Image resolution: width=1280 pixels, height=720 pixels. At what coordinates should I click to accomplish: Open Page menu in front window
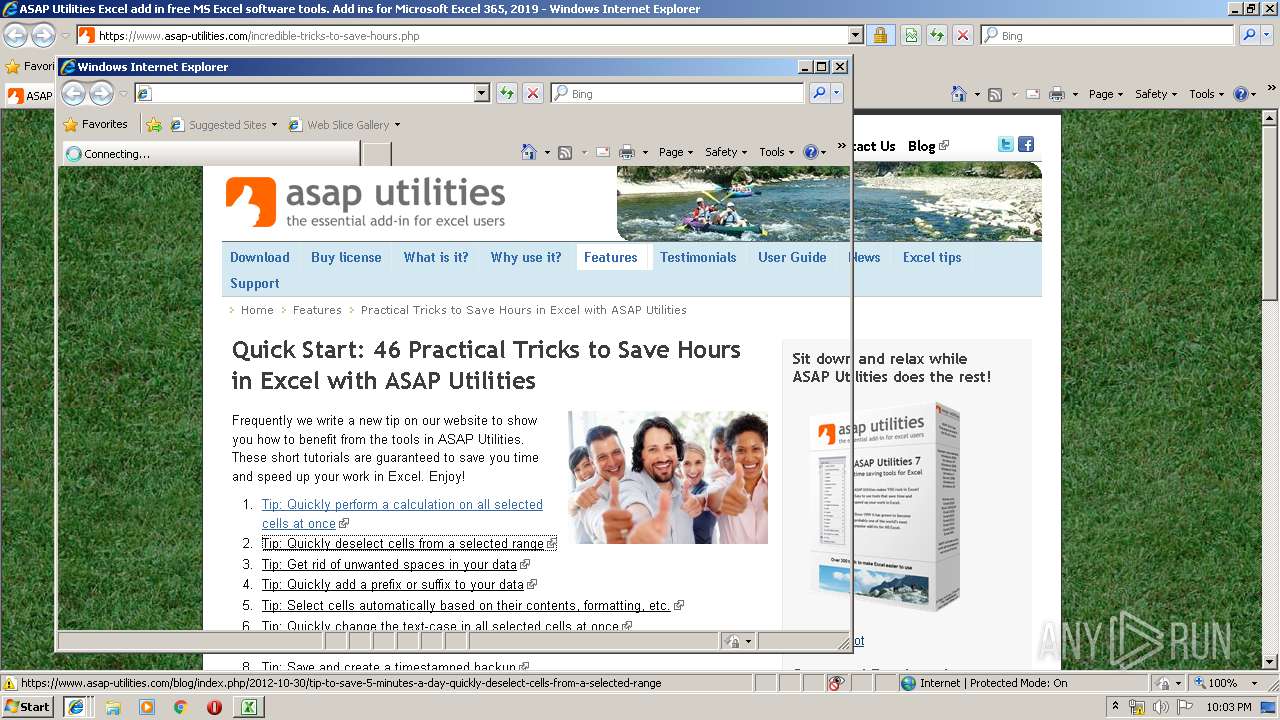676,152
